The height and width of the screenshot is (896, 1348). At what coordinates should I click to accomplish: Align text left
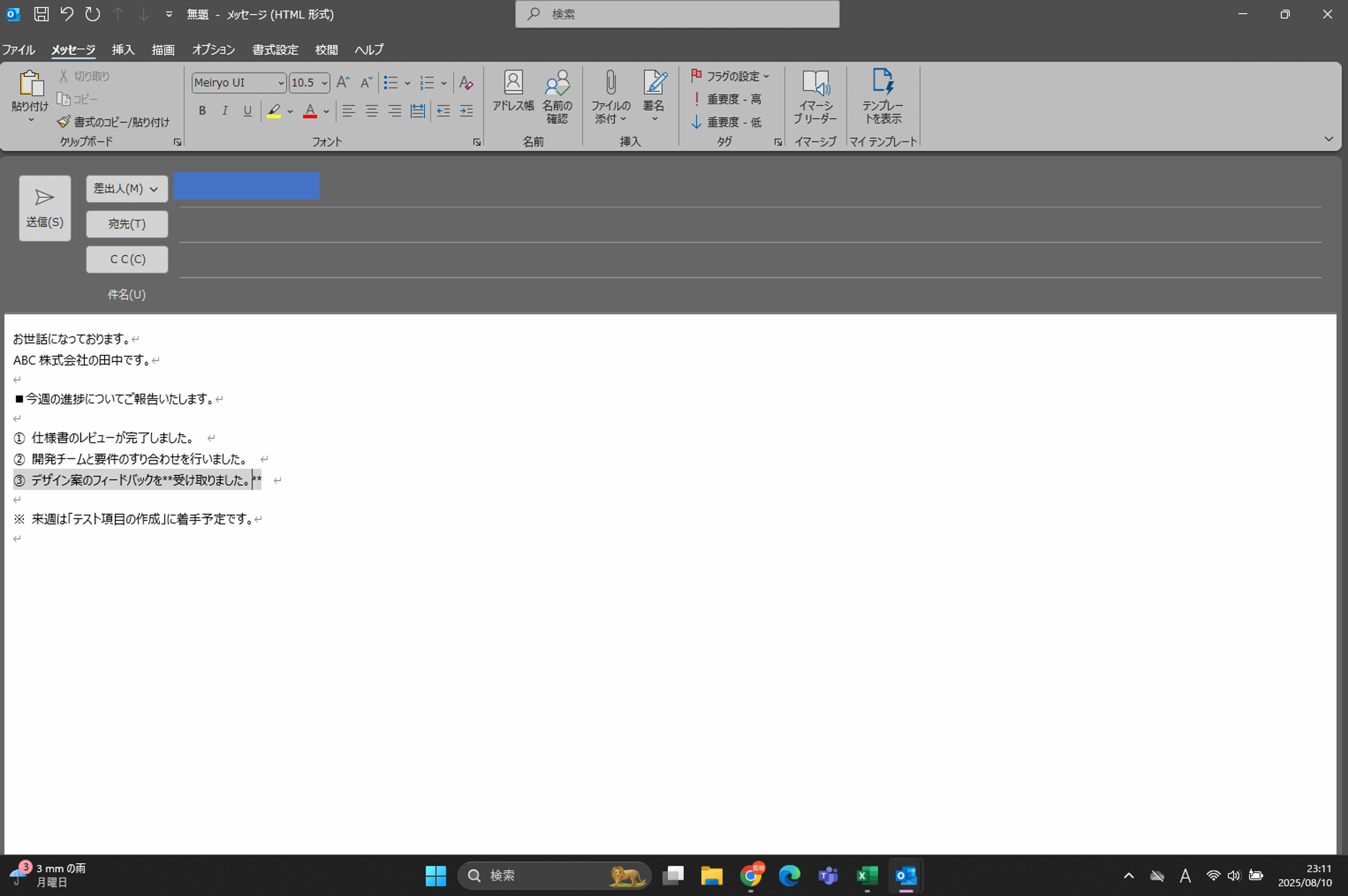(x=349, y=111)
